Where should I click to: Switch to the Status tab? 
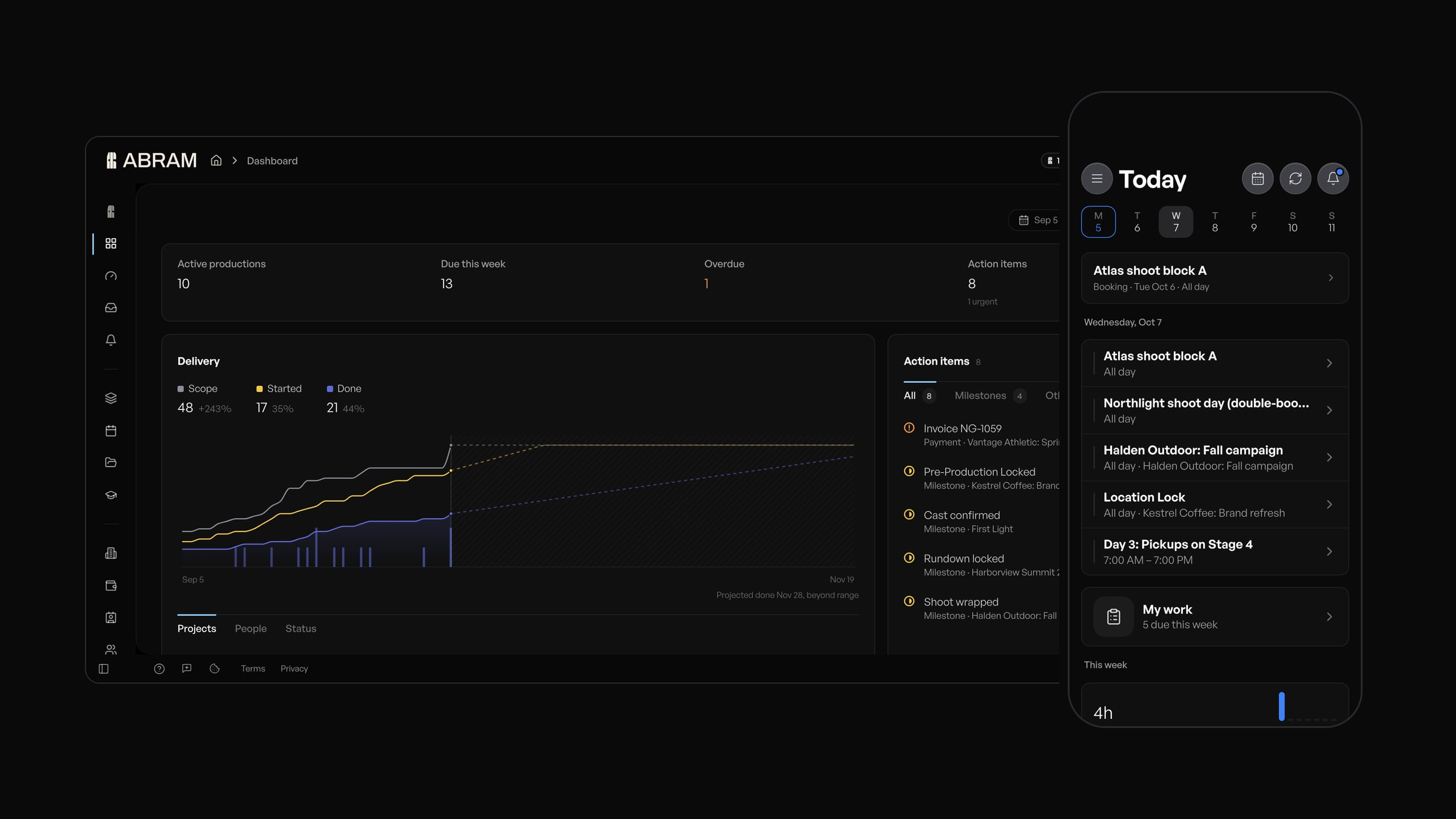tap(301, 629)
